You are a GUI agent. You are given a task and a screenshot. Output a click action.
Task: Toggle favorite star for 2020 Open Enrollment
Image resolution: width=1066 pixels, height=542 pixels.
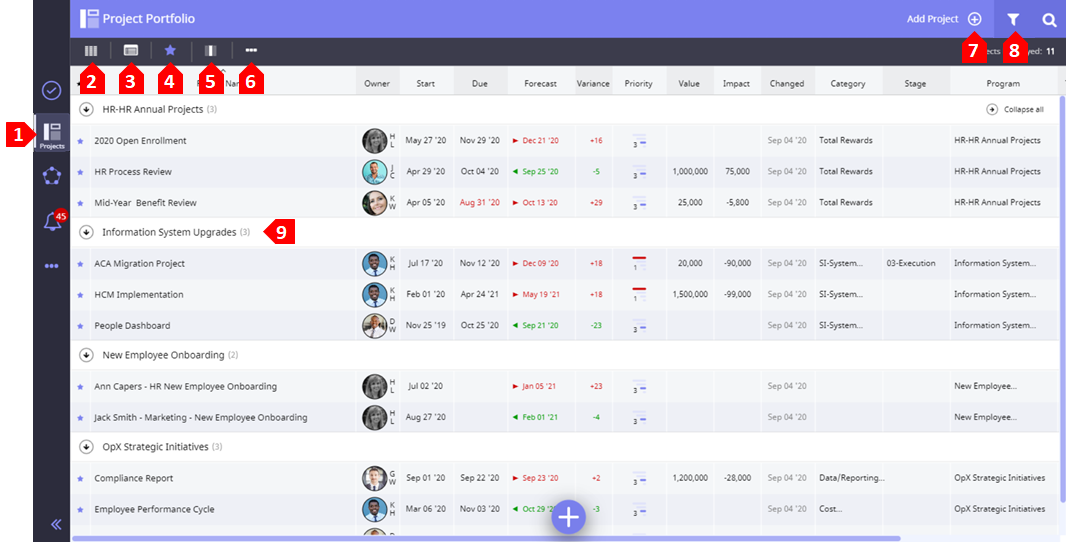pos(80,141)
